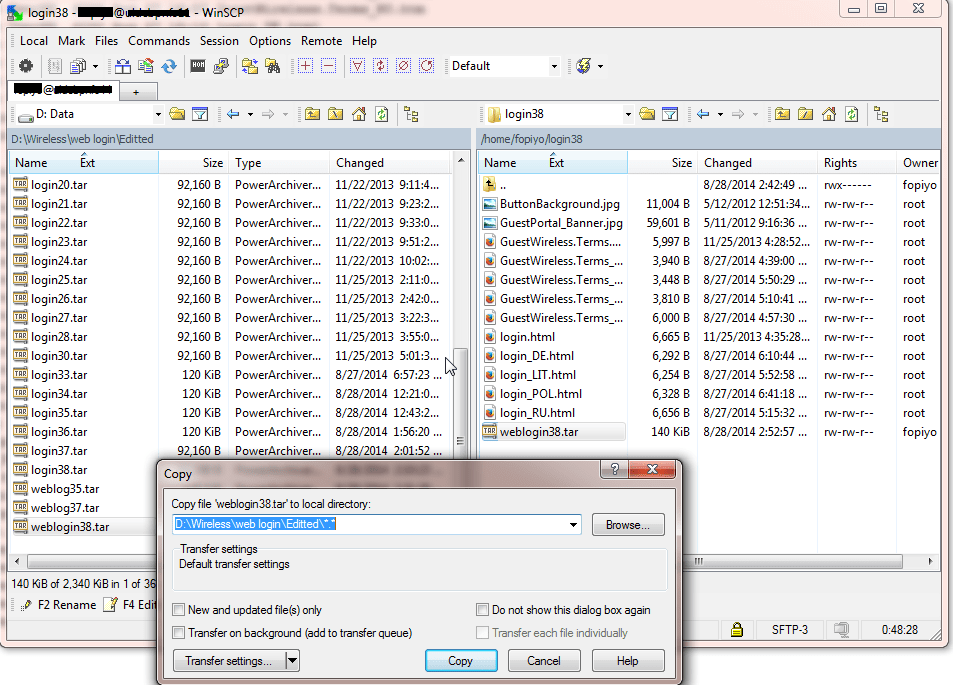Click the Synchronize icon in main toolbar
953x685 pixels.
click(169, 66)
